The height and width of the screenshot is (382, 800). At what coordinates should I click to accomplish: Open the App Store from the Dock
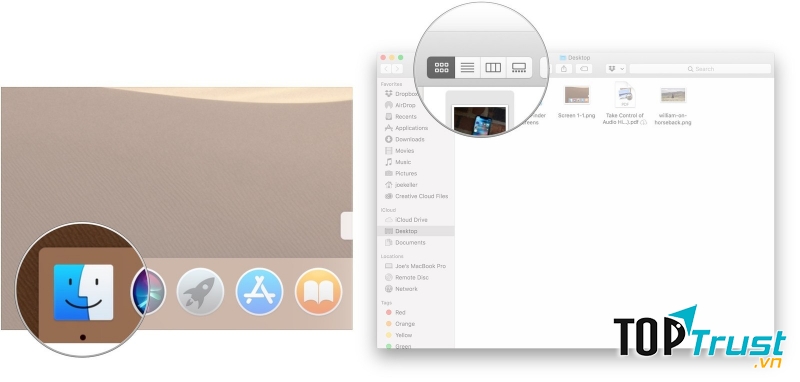259,292
